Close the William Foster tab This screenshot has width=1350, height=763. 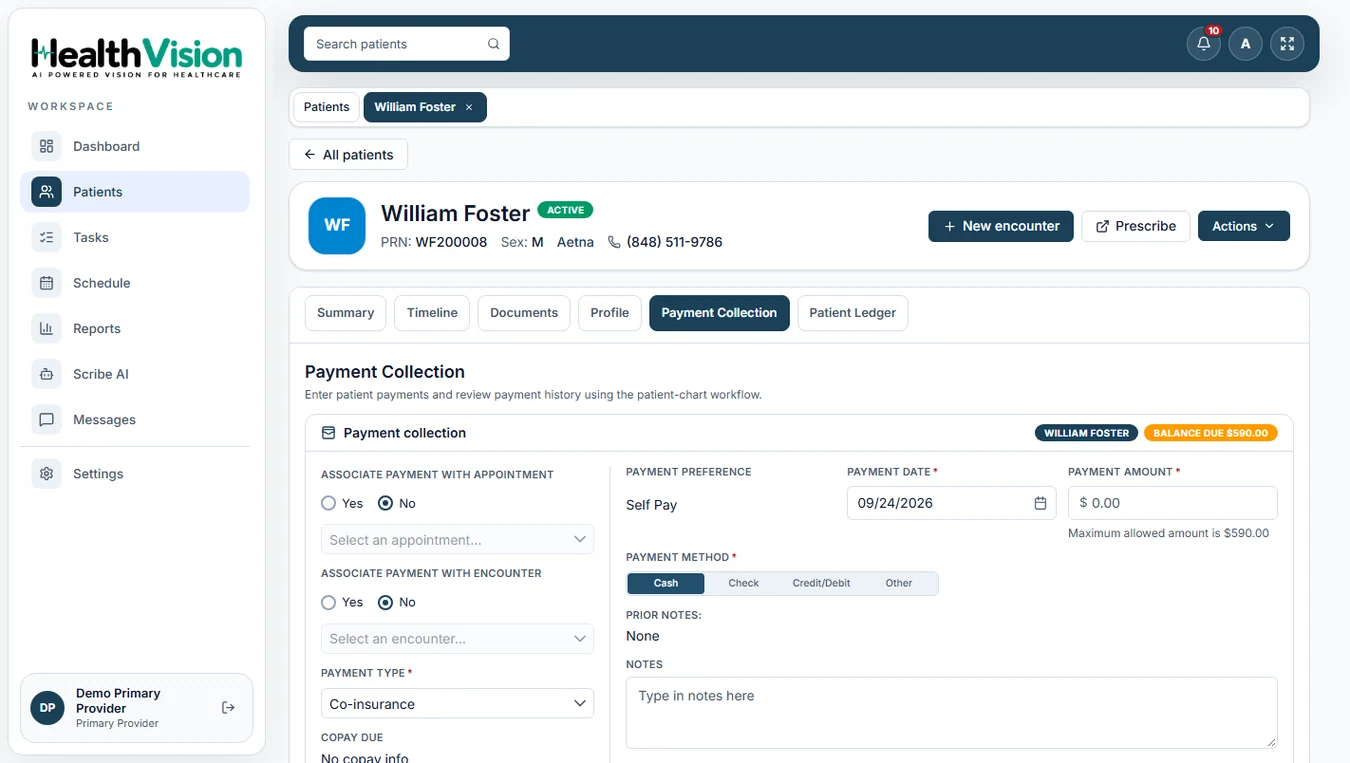(x=469, y=107)
